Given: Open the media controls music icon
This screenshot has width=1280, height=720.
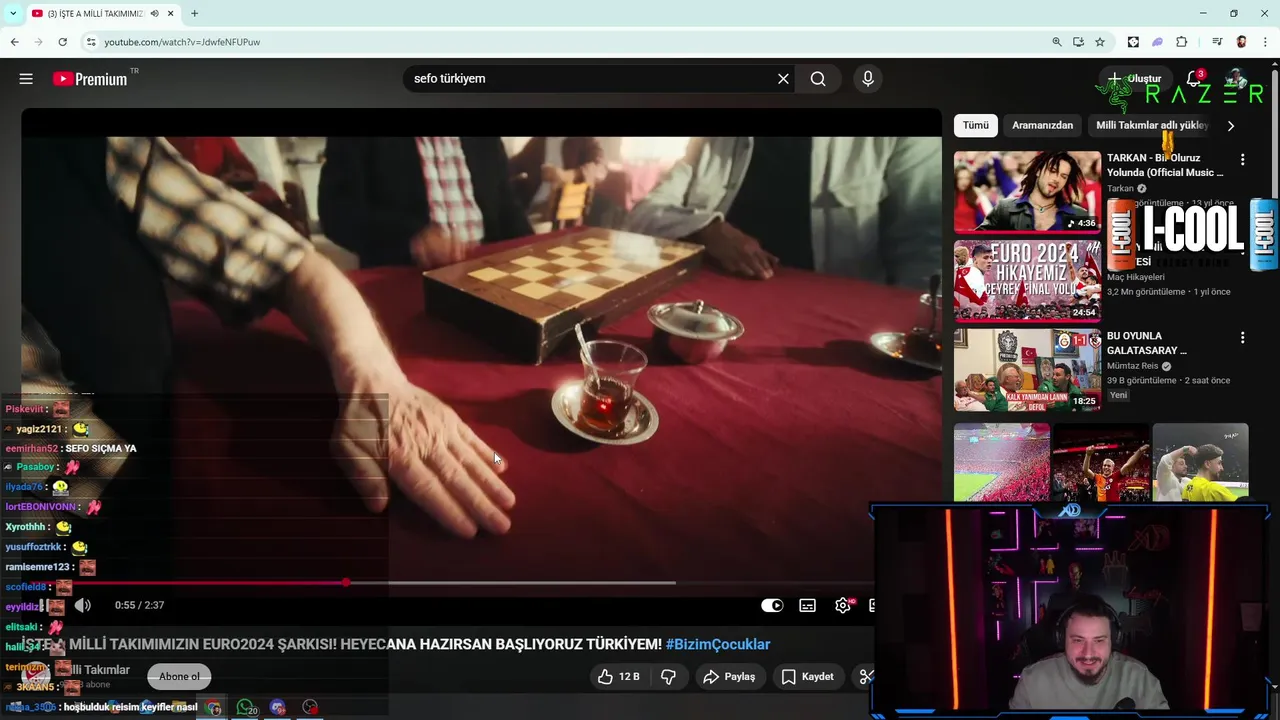Looking at the screenshot, I should 1217,42.
